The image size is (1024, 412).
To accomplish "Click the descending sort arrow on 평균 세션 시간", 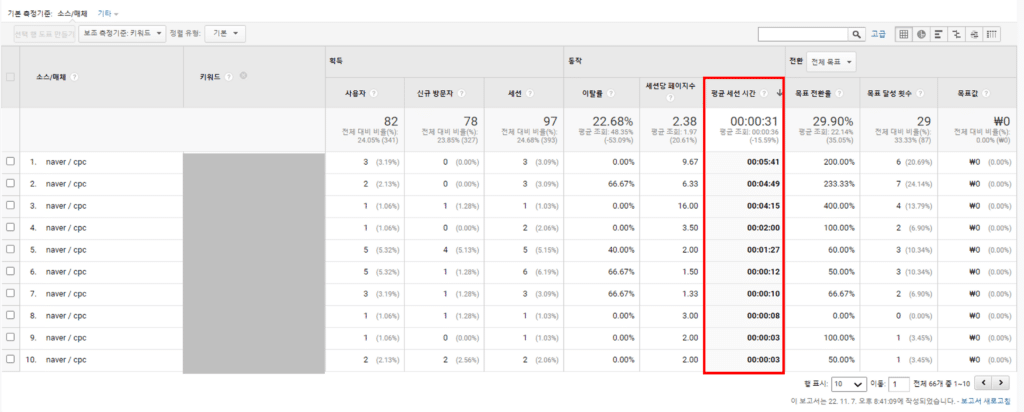I will [779, 93].
